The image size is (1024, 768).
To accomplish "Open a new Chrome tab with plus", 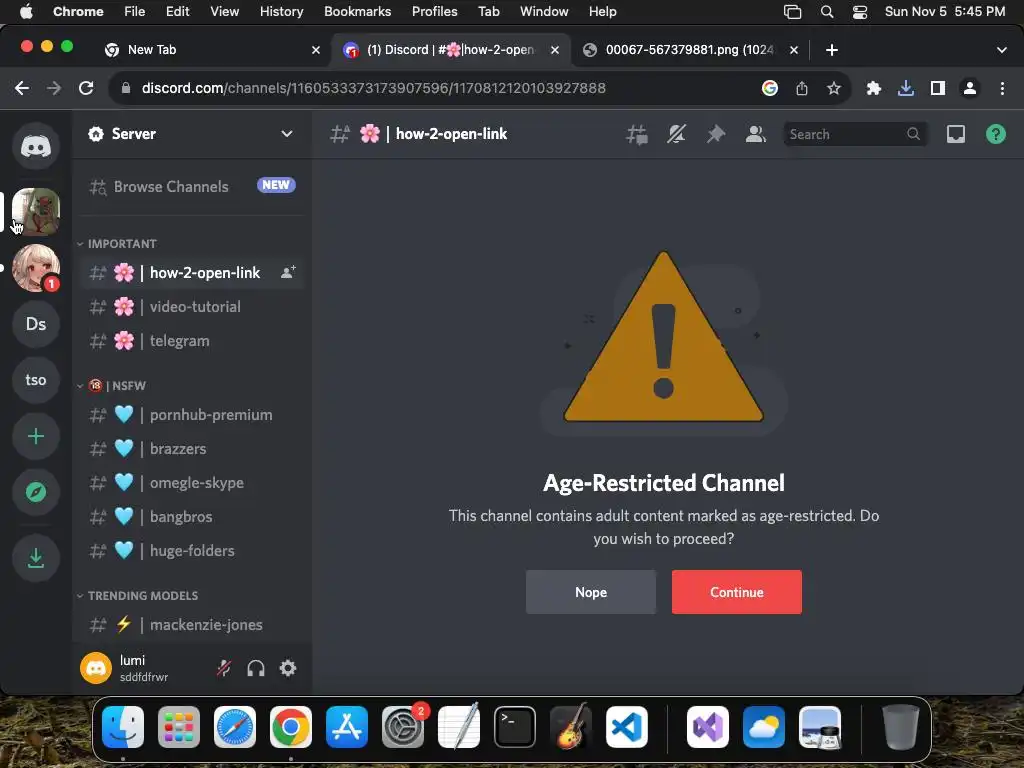I will click(831, 50).
